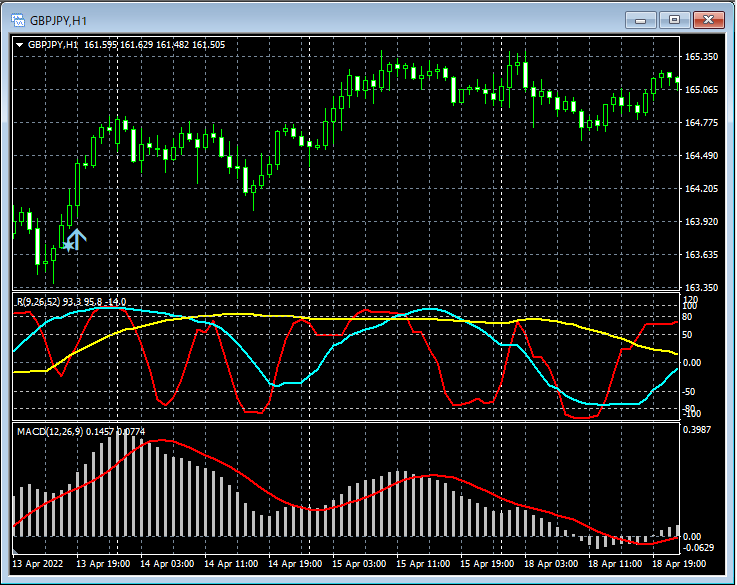The width and height of the screenshot is (737, 585).
Task: Minimize the GBPJPY,H1 chart window
Action: [x=639, y=19]
